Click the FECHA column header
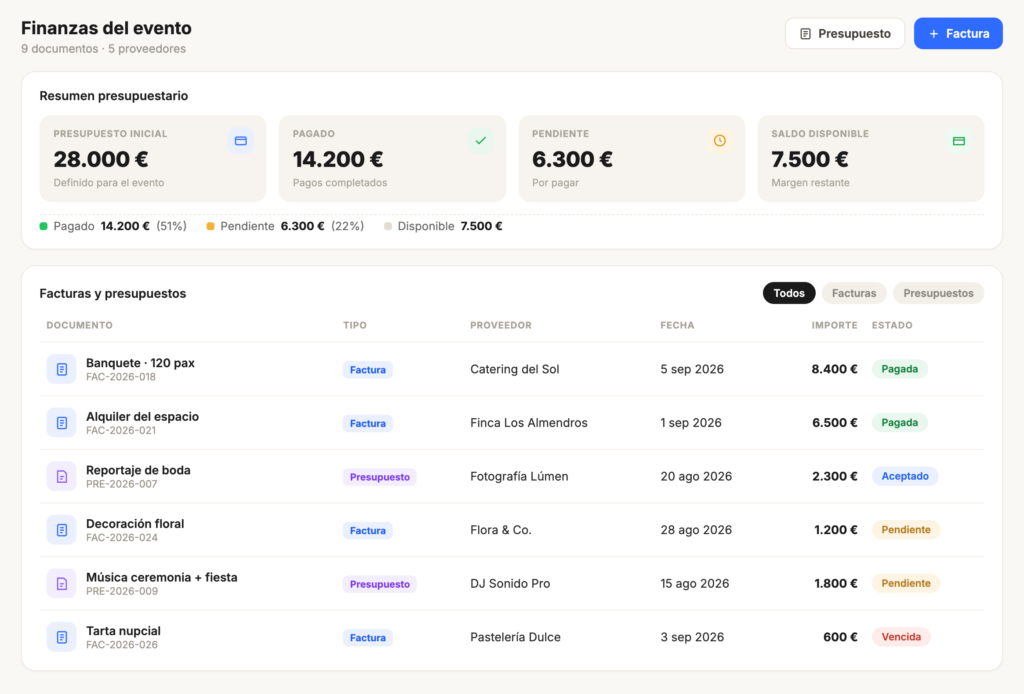 click(677, 325)
